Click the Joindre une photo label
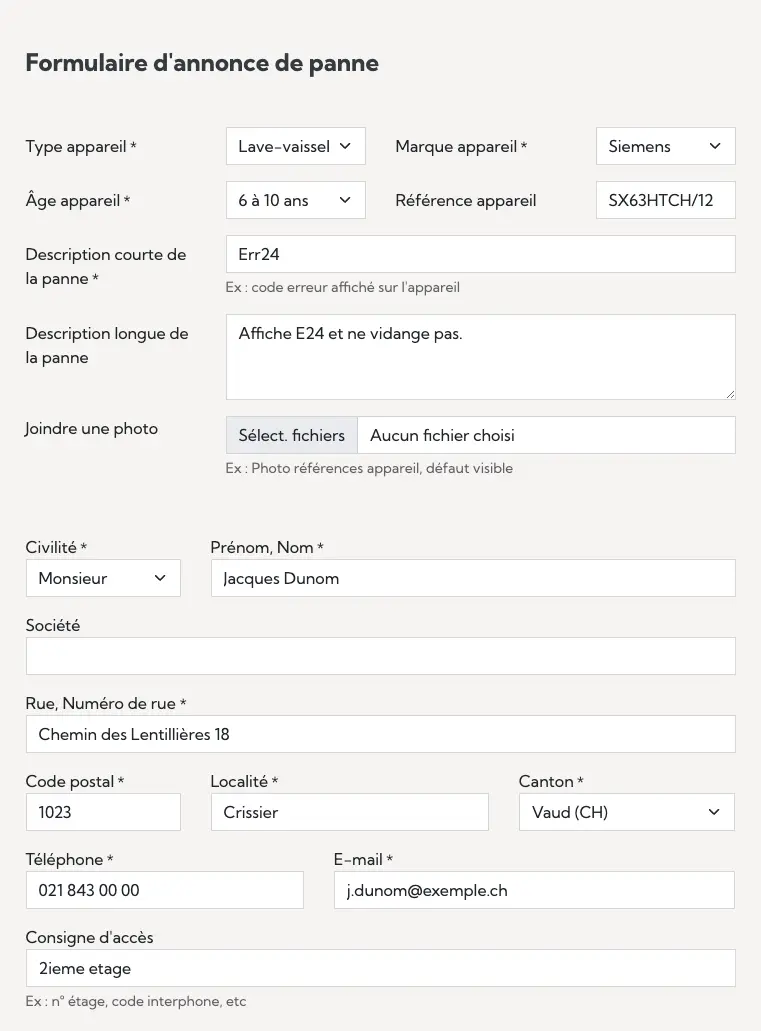Viewport: 761px width, 1031px height. pos(92,428)
